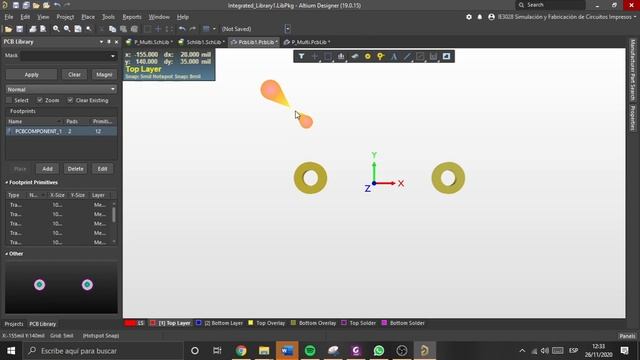The image size is (640, 360).
Task: Click the Clear button
Action: [x=74, y=75]
